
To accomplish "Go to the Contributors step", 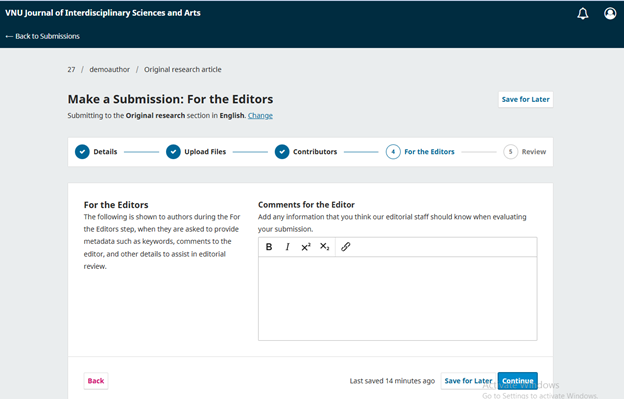I will tap(306, 152).
